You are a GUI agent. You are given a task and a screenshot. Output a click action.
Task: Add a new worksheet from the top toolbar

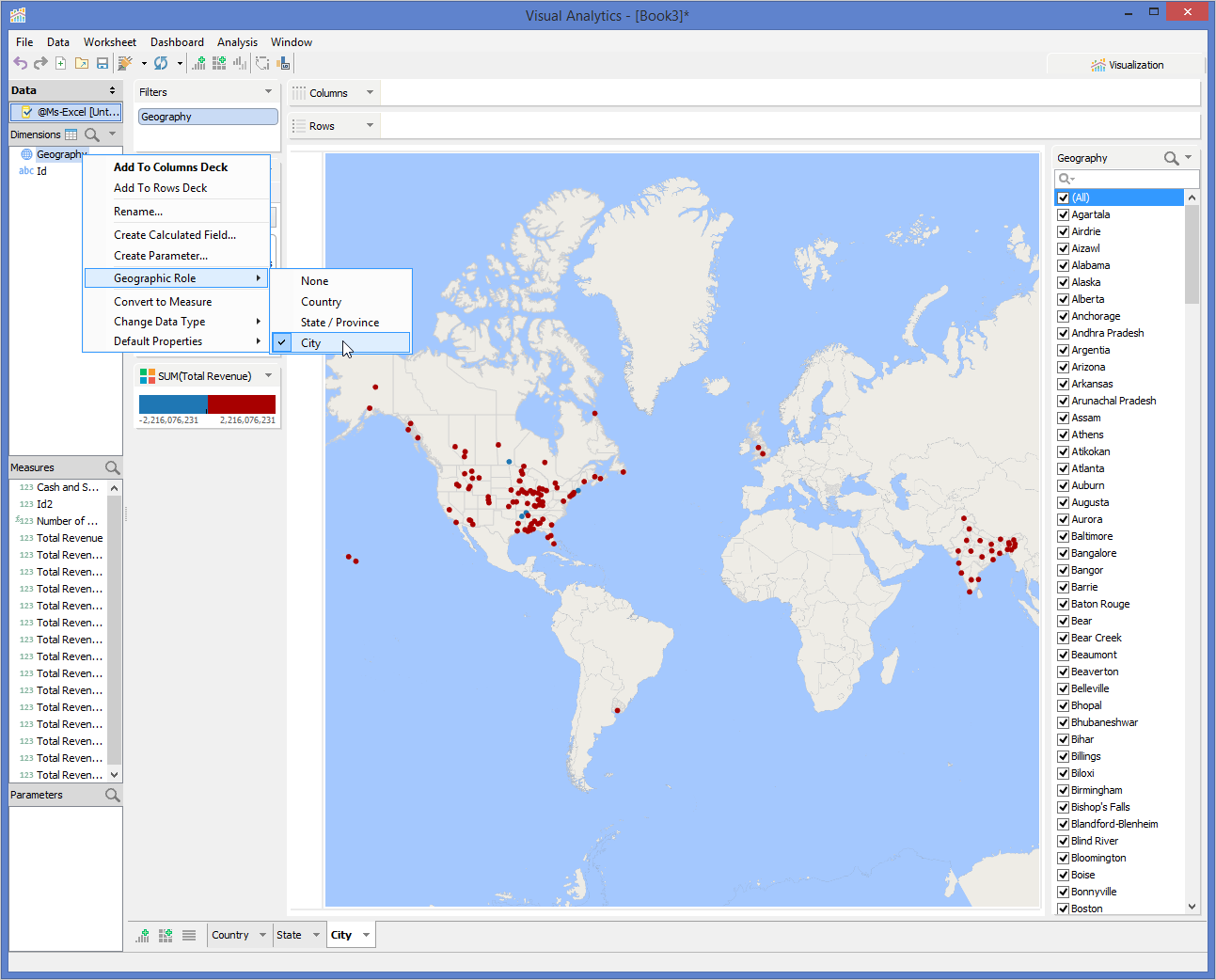tap(198, 63)
